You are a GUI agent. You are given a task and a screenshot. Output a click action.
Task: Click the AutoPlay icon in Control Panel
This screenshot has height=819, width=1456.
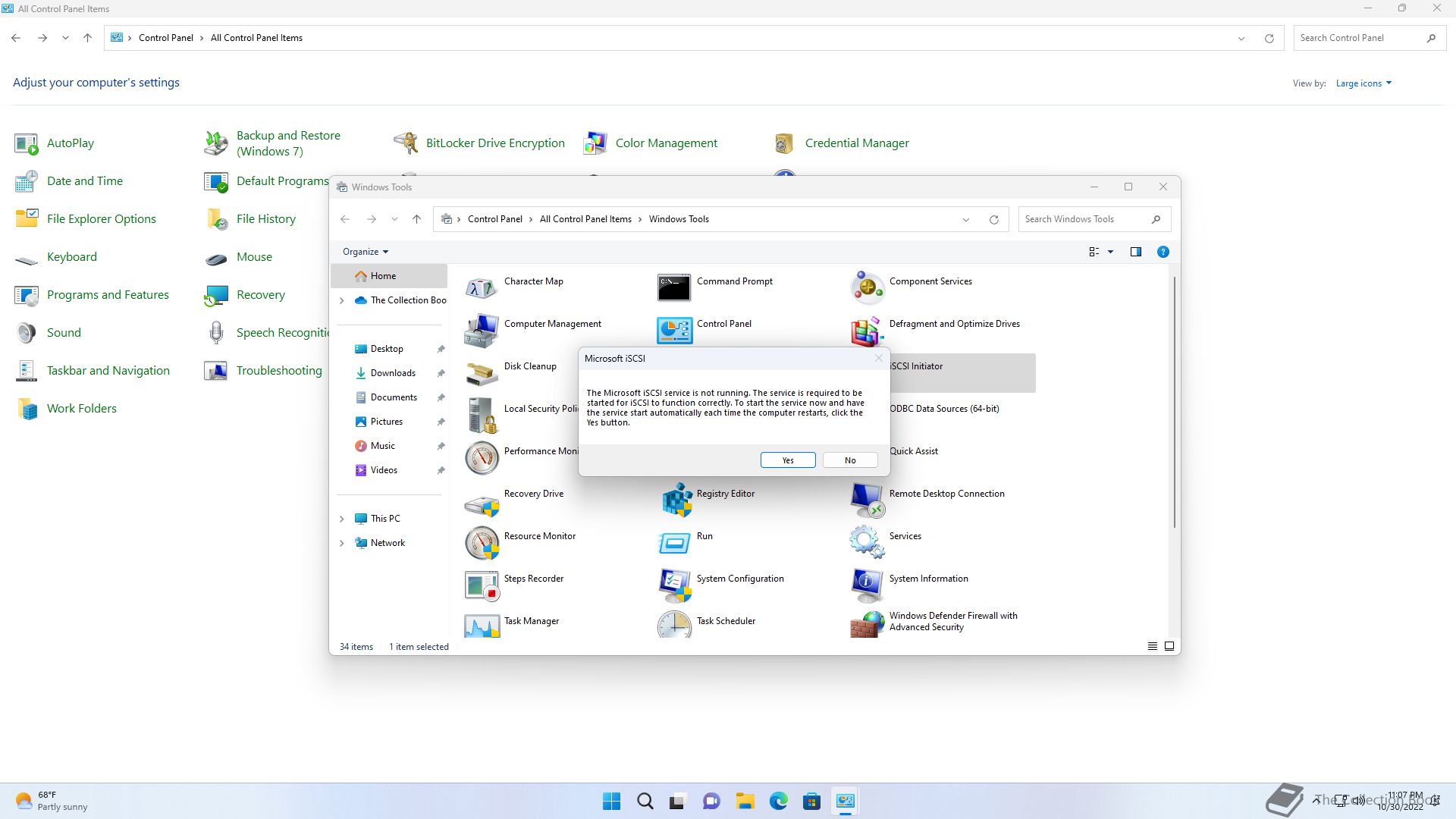click(x=27, y=143)
